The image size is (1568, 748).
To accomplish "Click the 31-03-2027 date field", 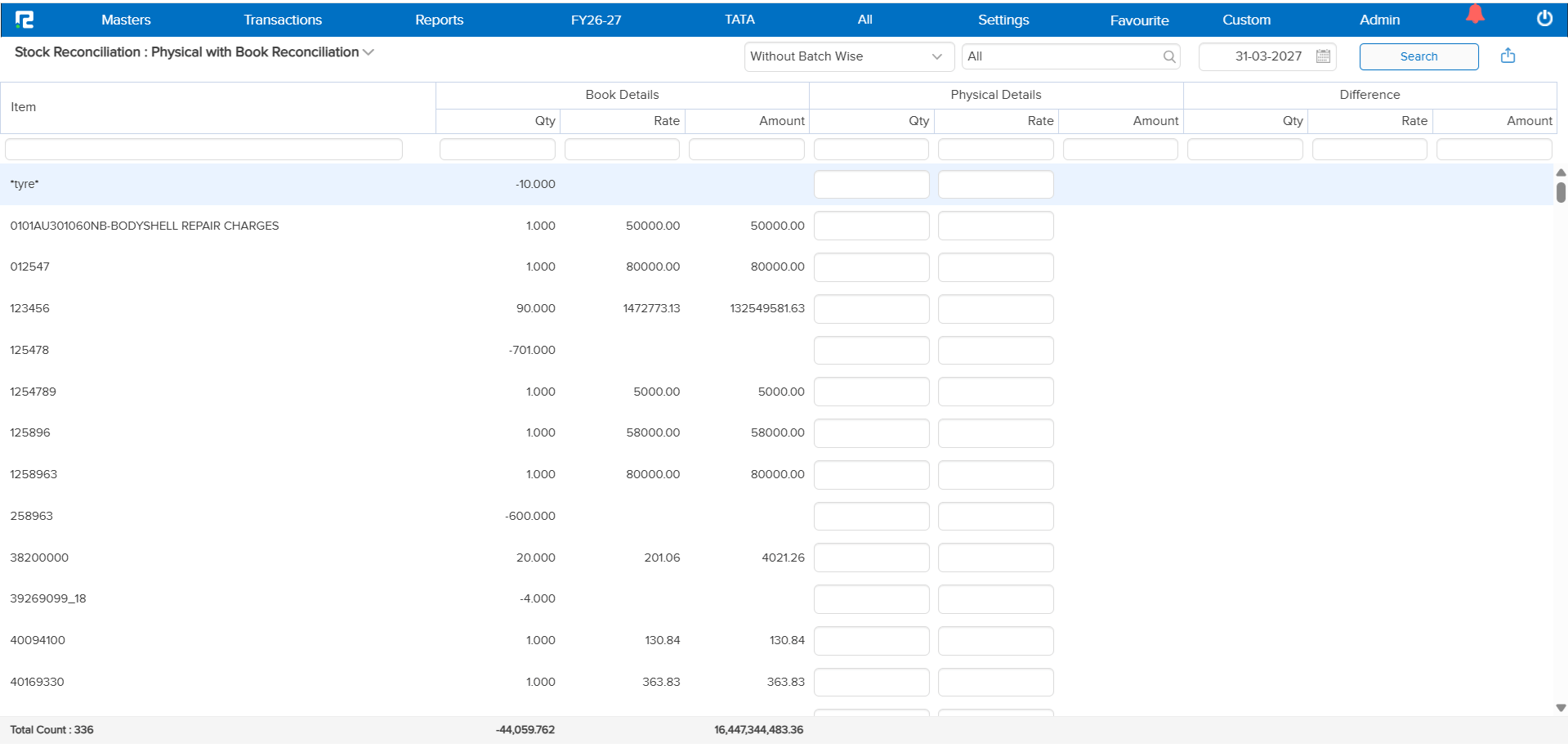I will tap(1268, 56).
